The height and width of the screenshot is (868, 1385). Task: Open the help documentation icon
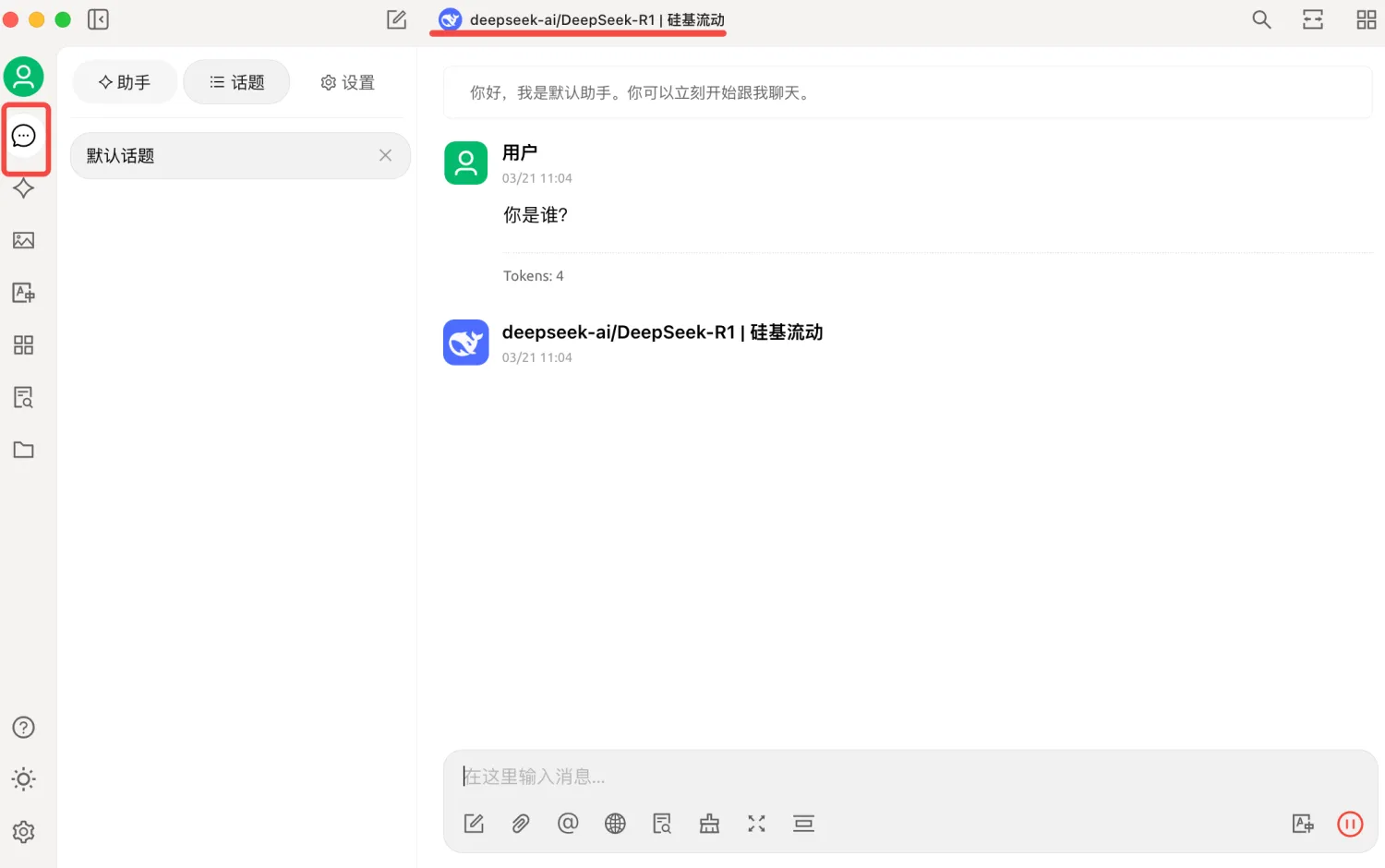[24, 728]
